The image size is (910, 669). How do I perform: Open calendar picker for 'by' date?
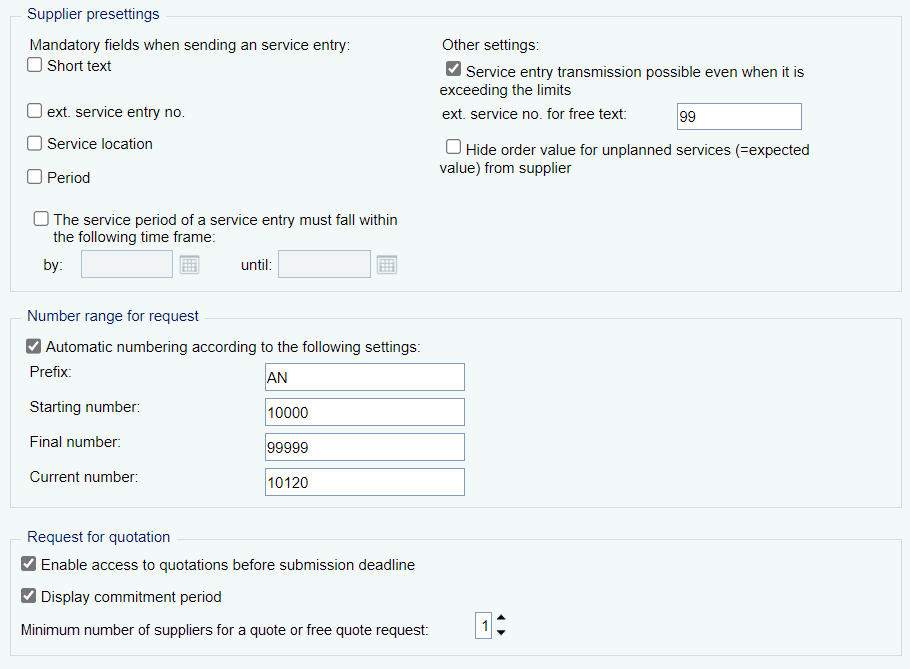point(189,265)
